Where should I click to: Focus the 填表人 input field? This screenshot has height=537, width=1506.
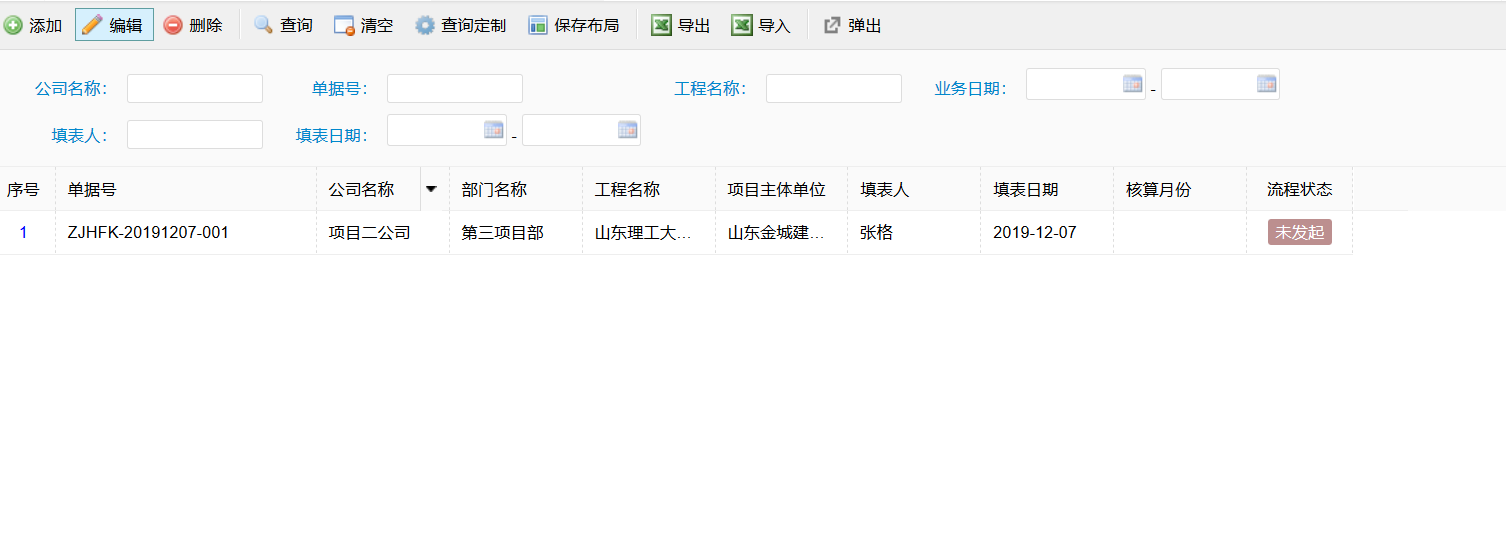click(x=195, y=134)
